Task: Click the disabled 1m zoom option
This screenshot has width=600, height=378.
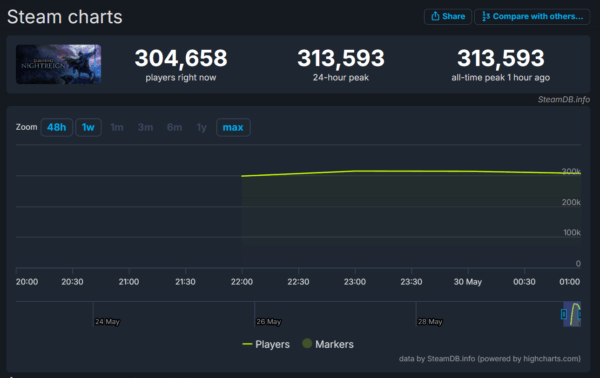Action: (117, 127)
